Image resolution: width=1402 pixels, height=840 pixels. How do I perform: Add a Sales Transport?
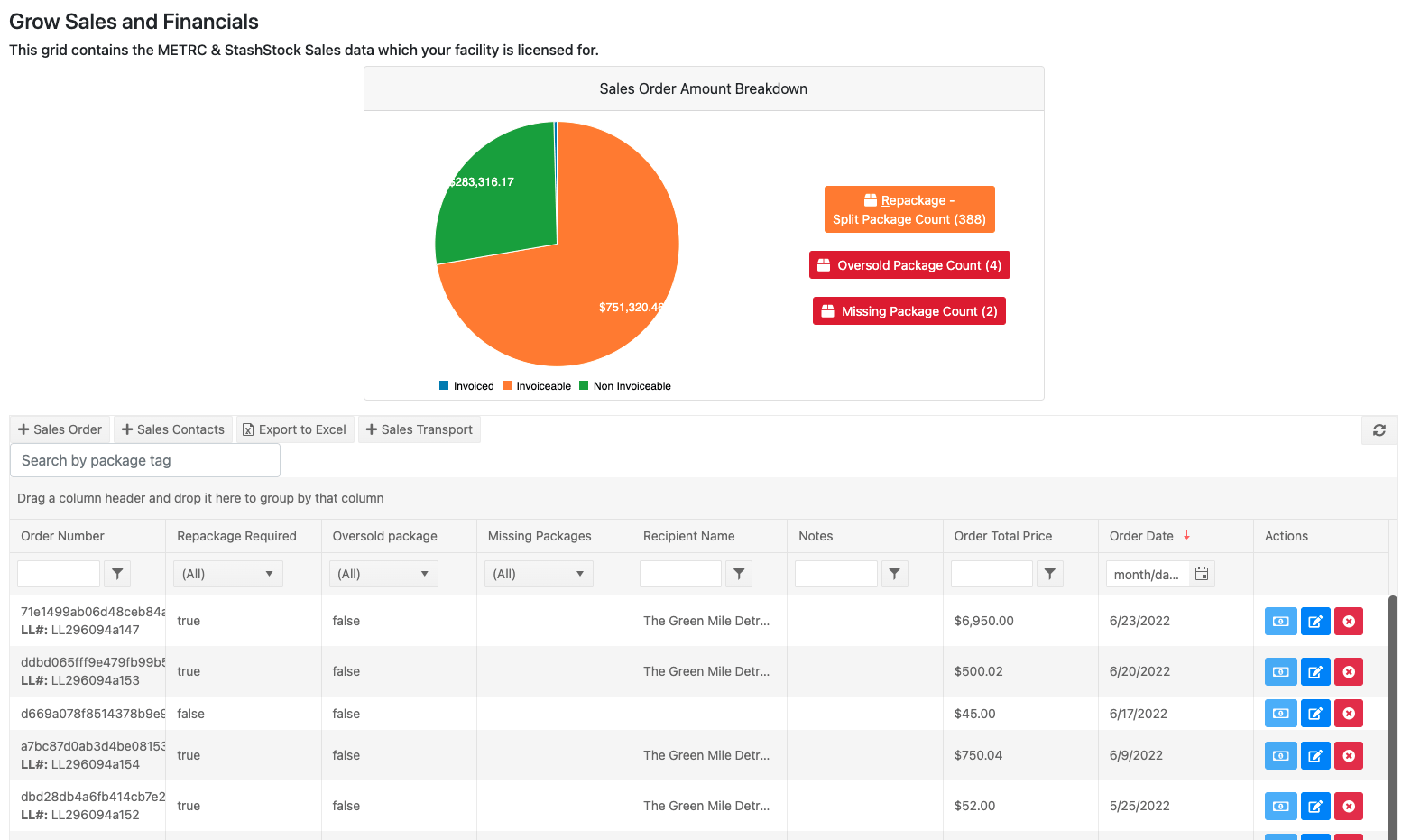coord(420,429)
